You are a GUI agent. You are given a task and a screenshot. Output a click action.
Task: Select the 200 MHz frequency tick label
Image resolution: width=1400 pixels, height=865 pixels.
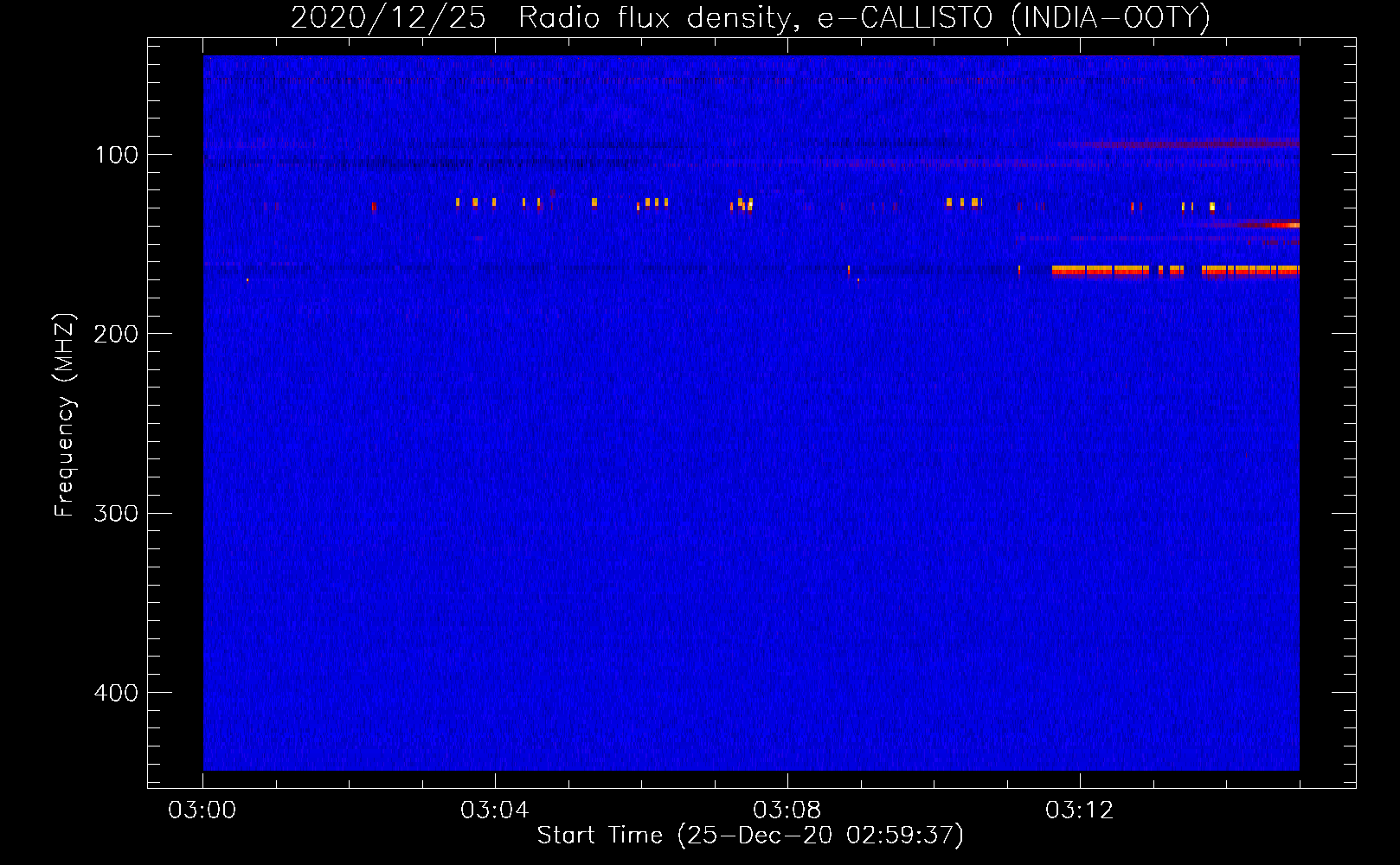pyautogui.click(x=116, y=334)
